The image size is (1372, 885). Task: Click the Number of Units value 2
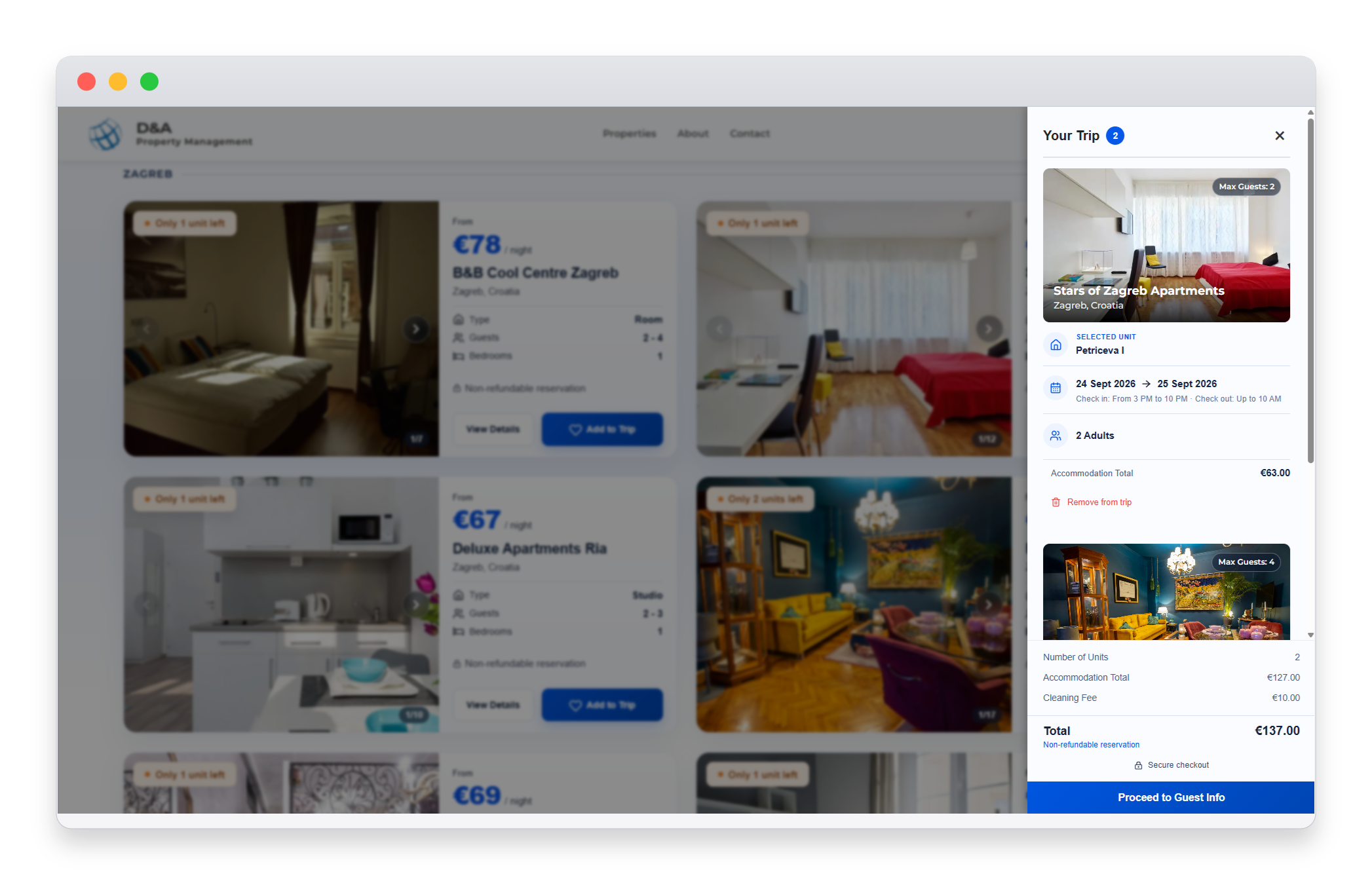(x=1296, y=657)
